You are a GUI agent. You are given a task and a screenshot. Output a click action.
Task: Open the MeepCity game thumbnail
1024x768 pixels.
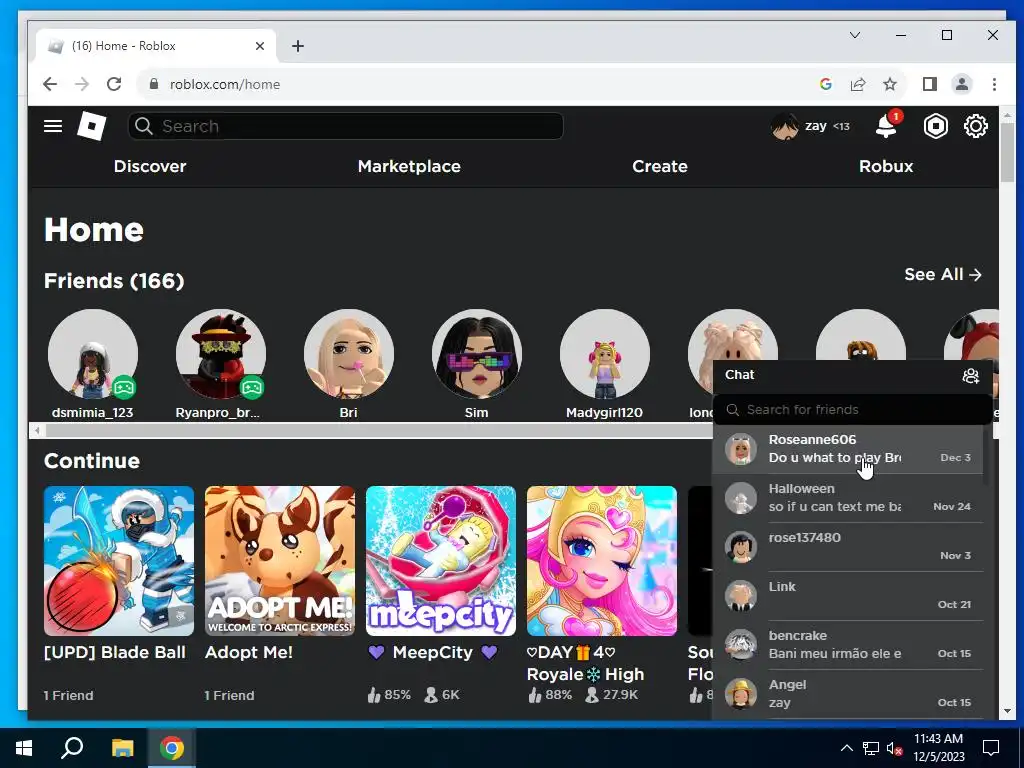click(x=441, y=561)
